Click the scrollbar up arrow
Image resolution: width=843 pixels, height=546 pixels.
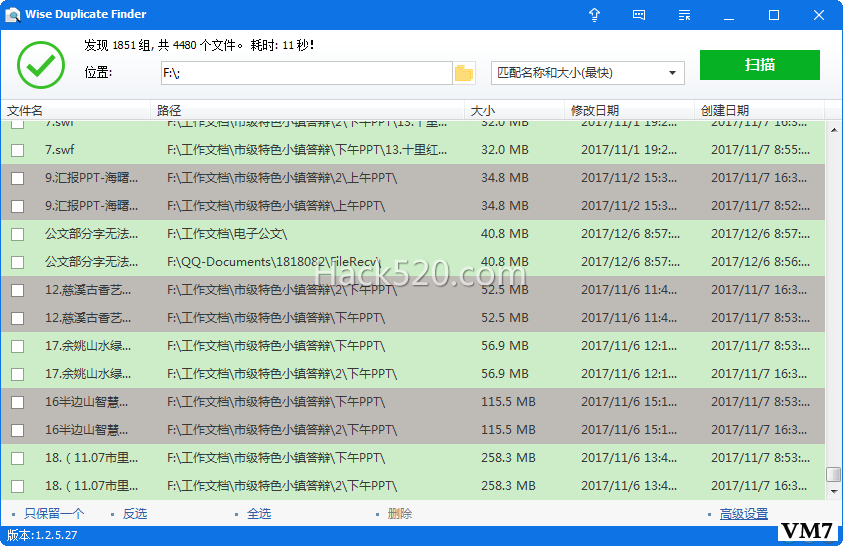[833, 130]
